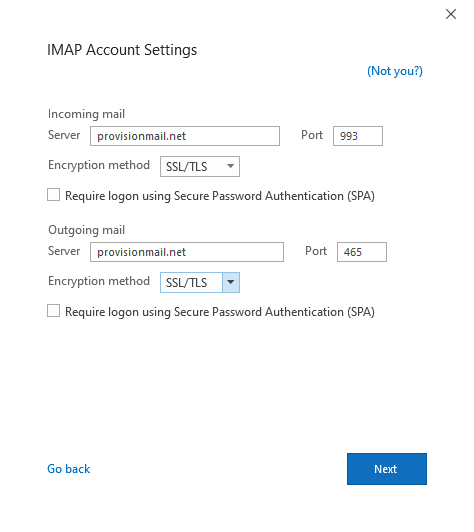Focus the incoming mail server field

(x=185, y=136)
